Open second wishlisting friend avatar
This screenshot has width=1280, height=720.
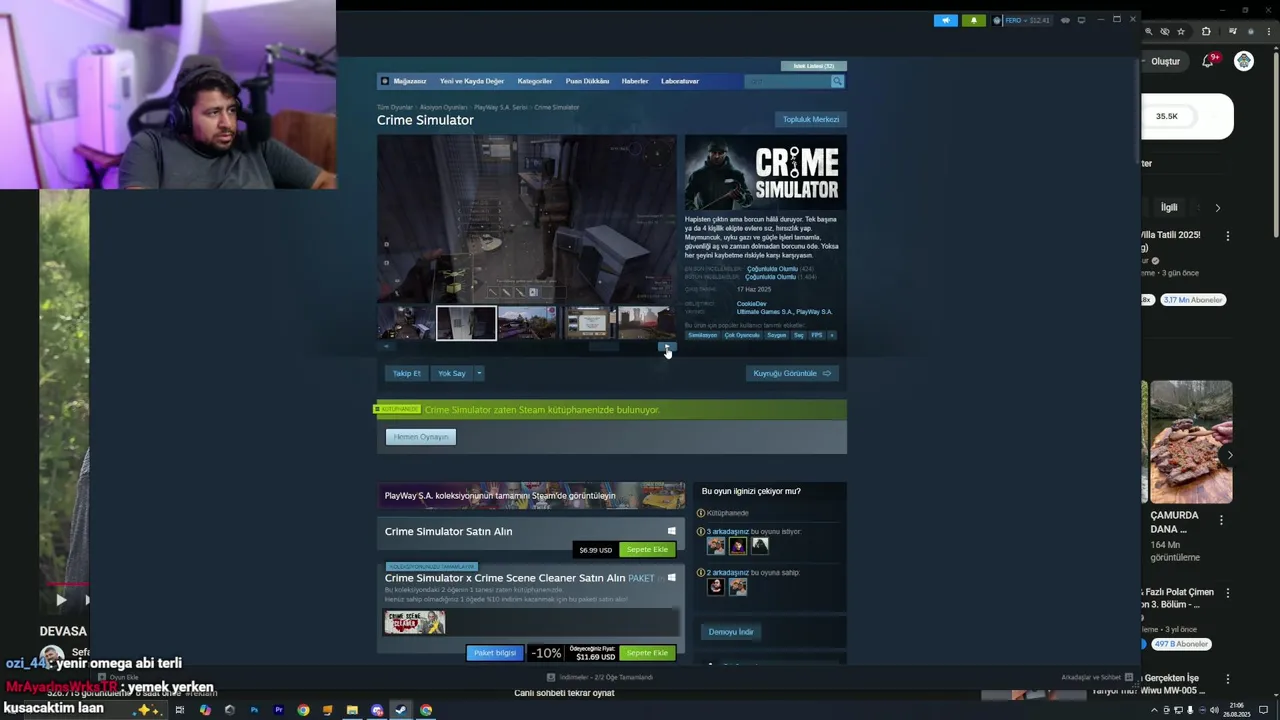pyautogui.click(x=738, y=546)
